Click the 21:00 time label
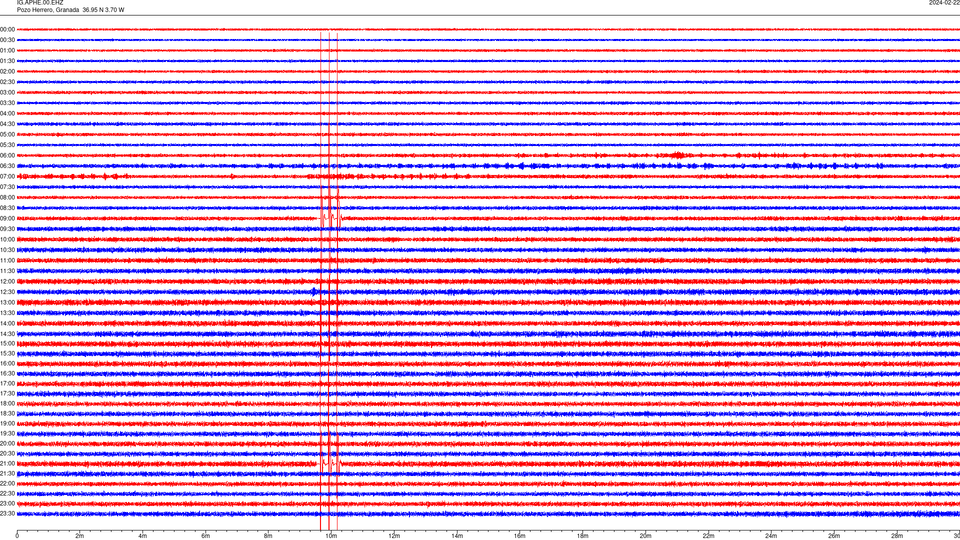This screenshot has height=540, width=960. [7, 463]
